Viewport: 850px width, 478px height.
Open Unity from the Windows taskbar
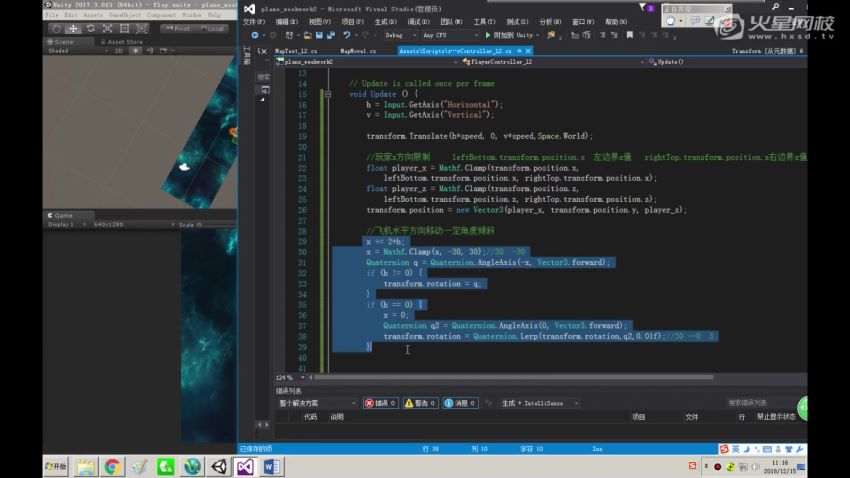pyautogui.click(x=218, y=466)
